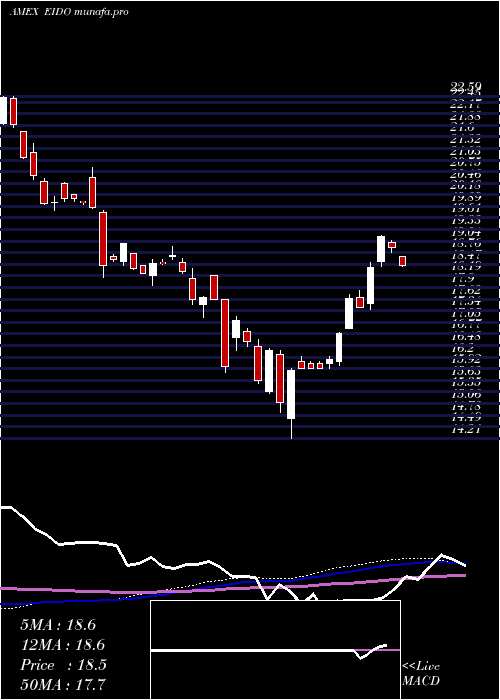Viewport: 500px width, 700px height.
Task: Click inside the MACD inset panel
Action: tap(275, 650)
